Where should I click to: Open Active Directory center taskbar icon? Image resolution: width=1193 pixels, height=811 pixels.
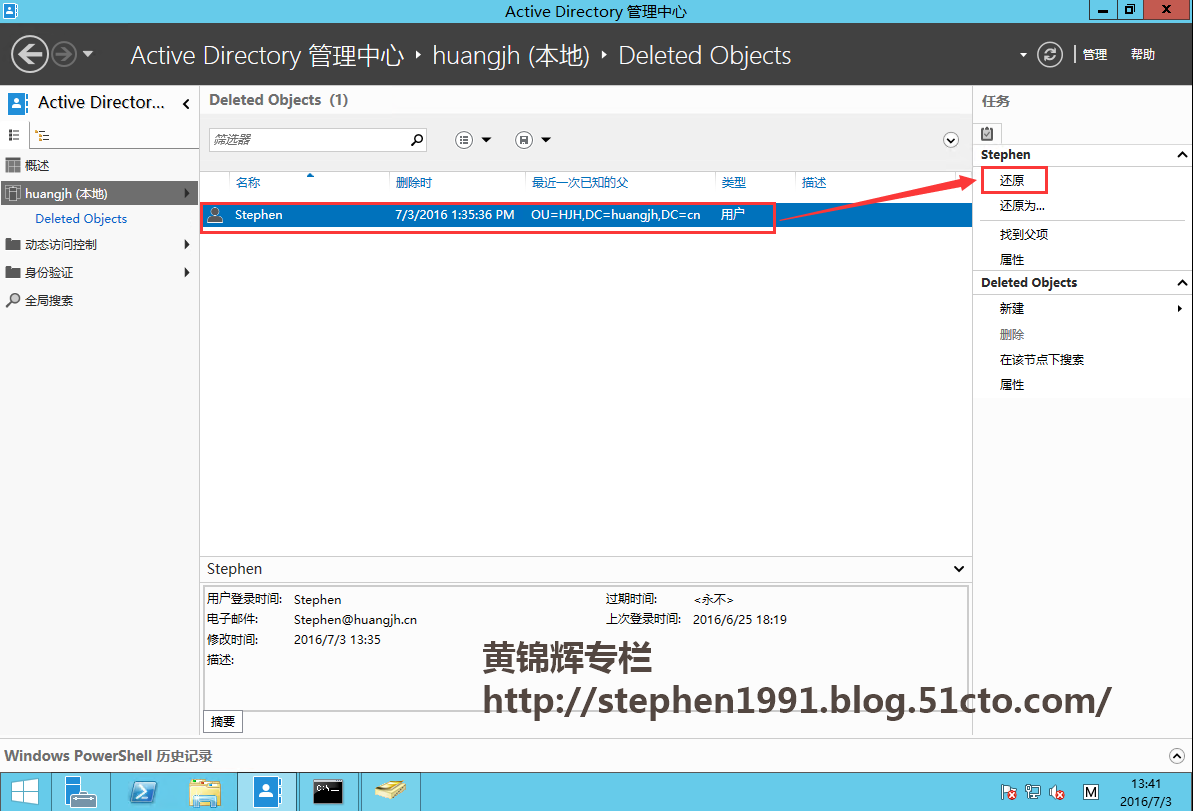pos(267,792)
